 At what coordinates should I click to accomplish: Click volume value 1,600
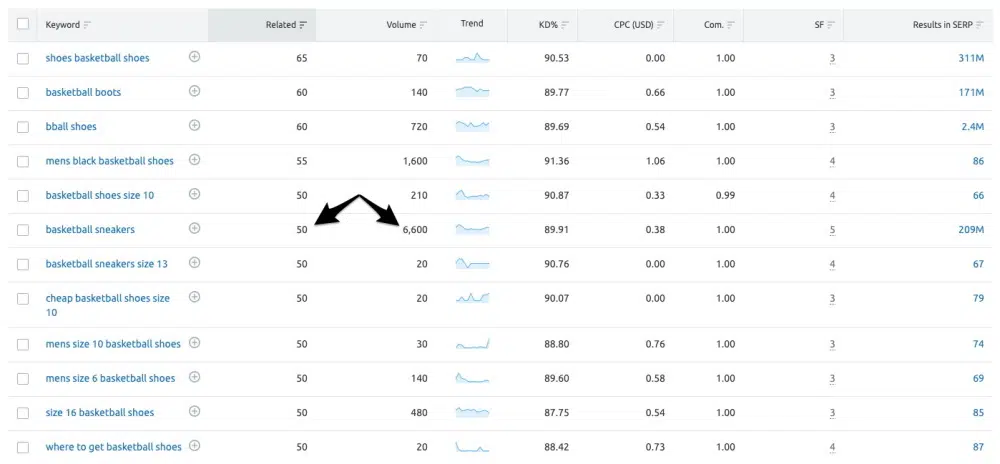tap(415, 161)
